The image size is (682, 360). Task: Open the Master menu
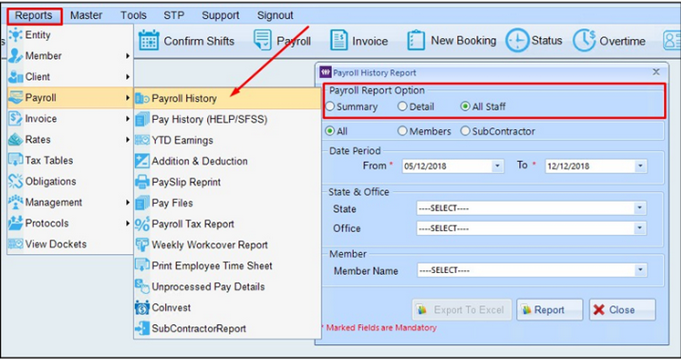click(x=86, y=15)
